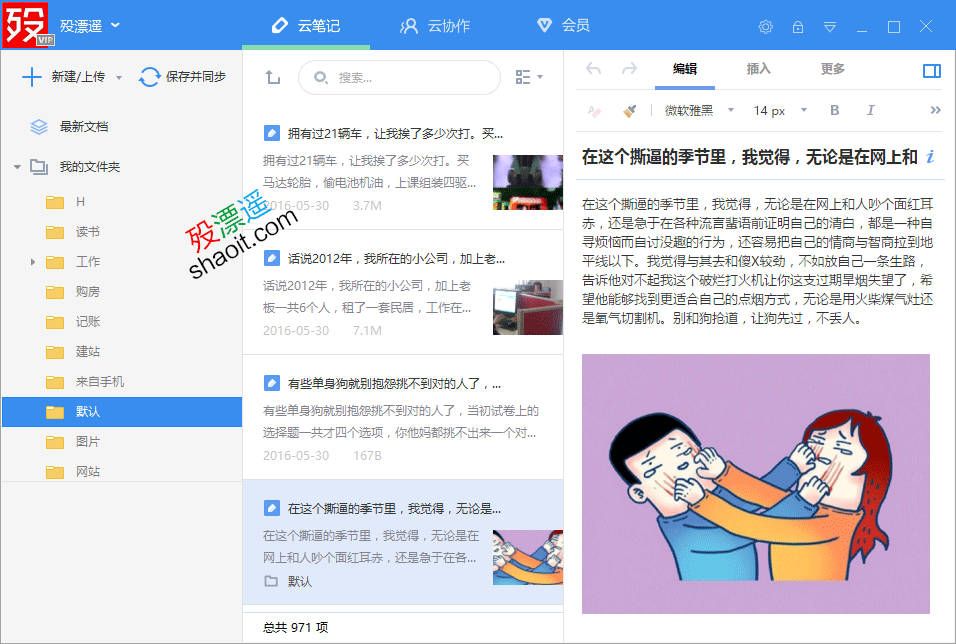Switch to the 编辑 tab
This screenshot has width=956, height=644.
tap(685, 69)
